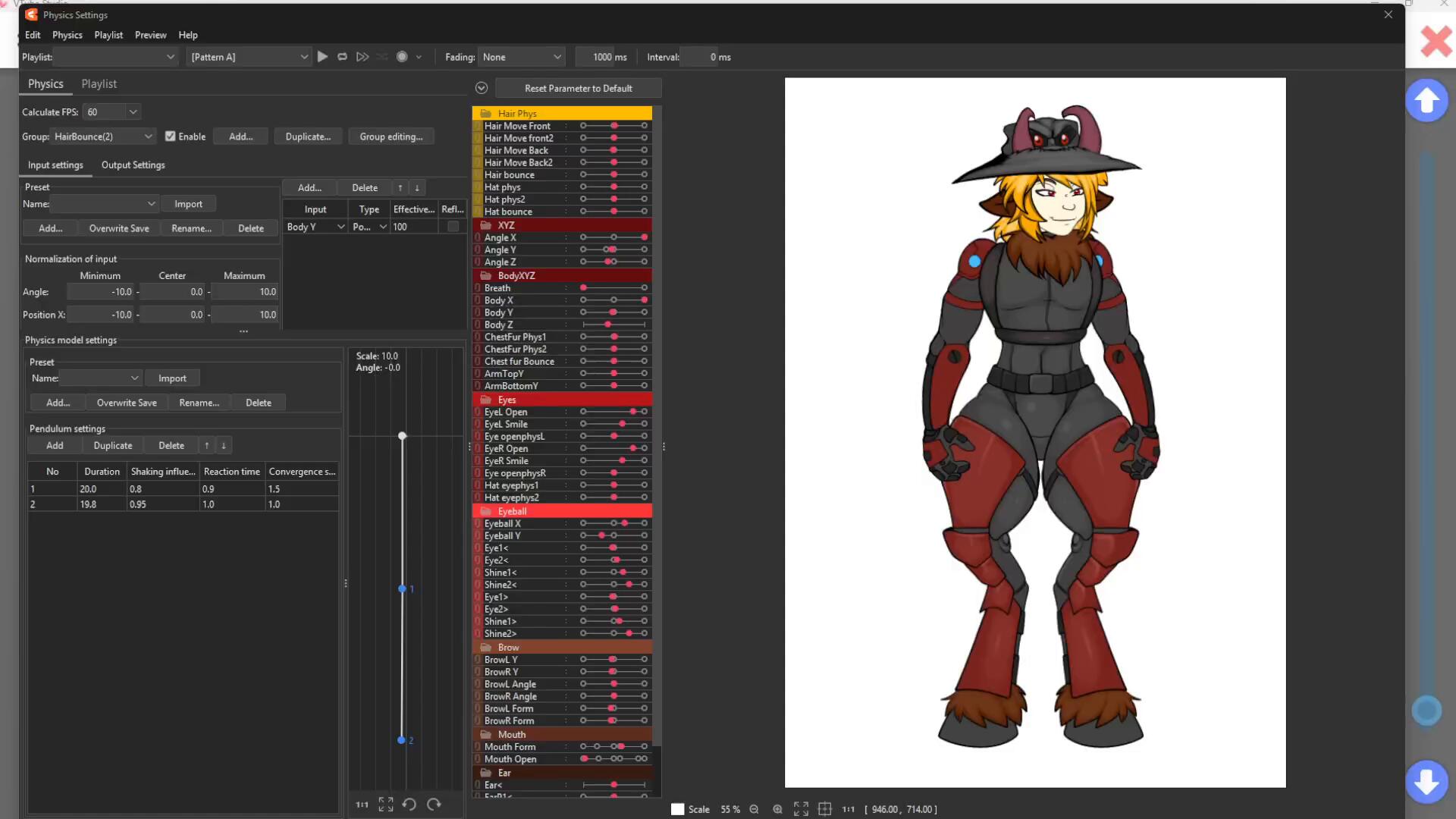
Task: Fit pendulum view to panel icon
Action: (x=386, y=805)
